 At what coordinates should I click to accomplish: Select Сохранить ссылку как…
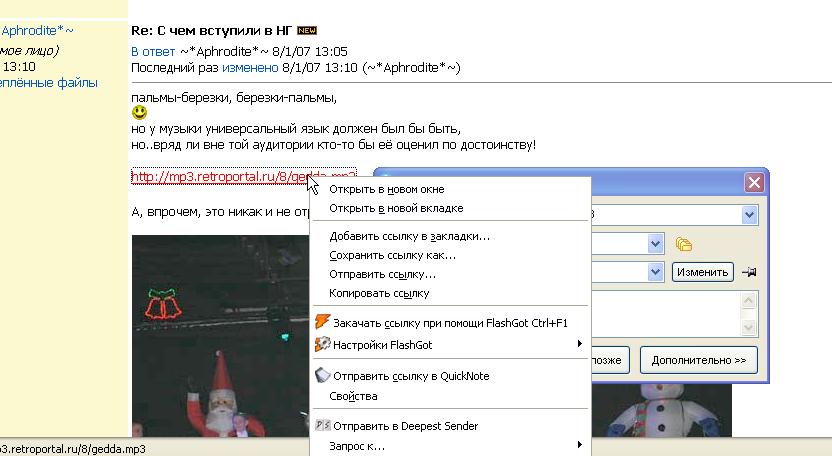click(450, 255)
